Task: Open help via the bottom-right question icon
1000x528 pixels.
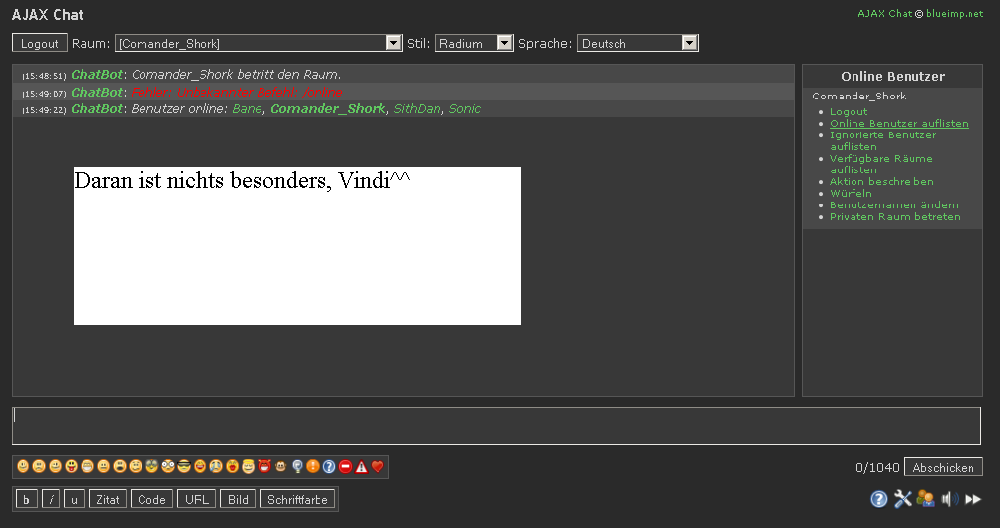Action: 879,499
